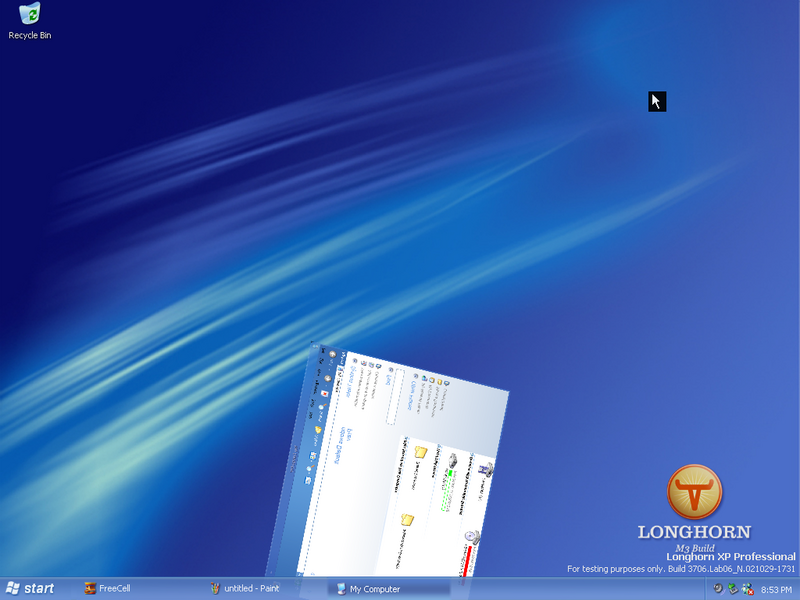Select the Recycle Bin desktop icon
The width and height of the screenshot is (800, 600).
(x=30, y=21)
